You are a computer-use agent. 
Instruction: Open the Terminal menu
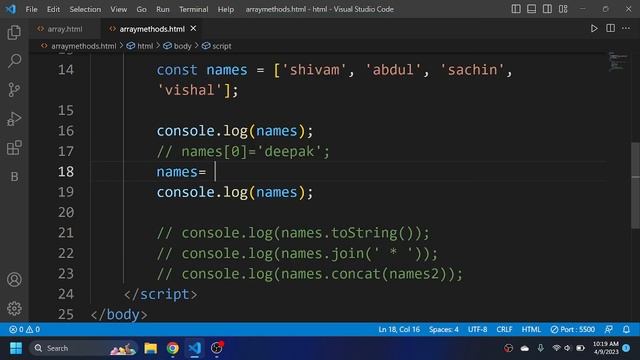(193, 9)
